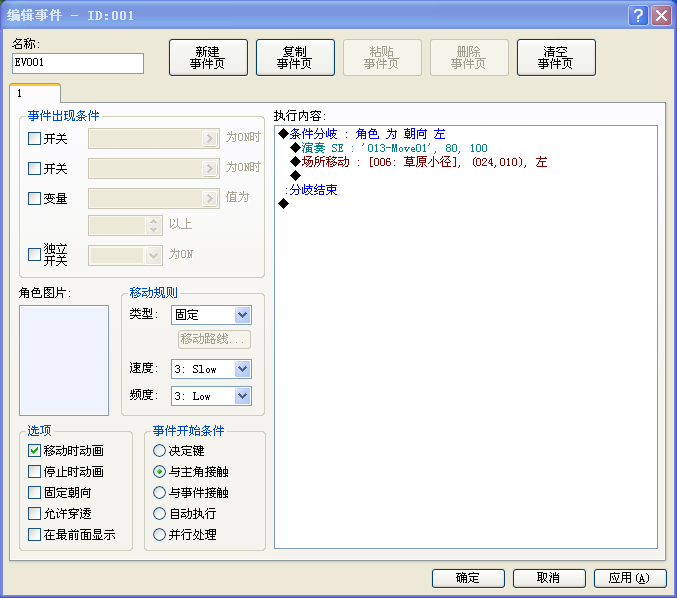Check the 在最前面显示 option

tap(34, 535)
